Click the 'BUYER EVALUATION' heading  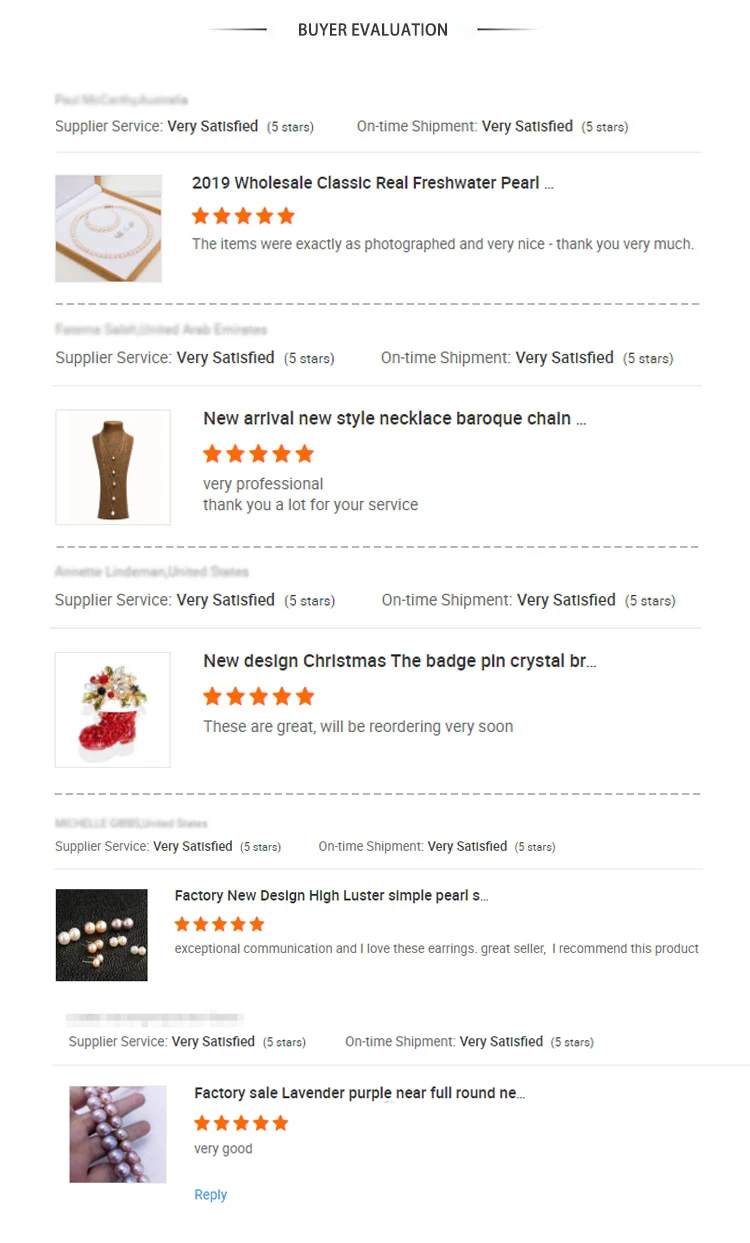tap(373, 30)
